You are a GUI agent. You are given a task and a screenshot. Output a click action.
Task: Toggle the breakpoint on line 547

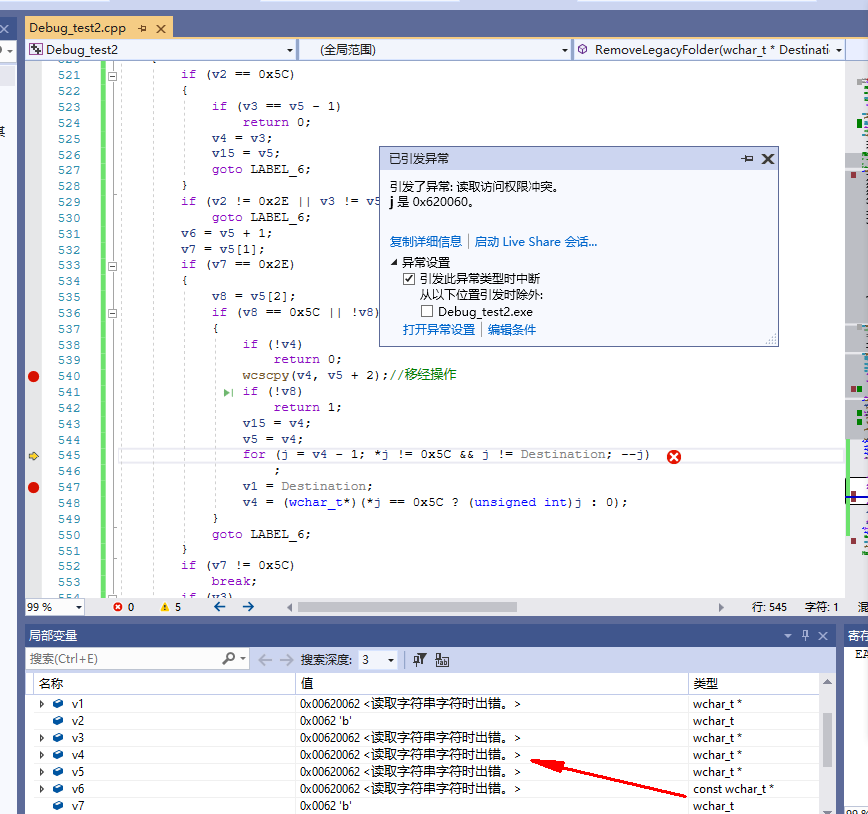[33, 487]
